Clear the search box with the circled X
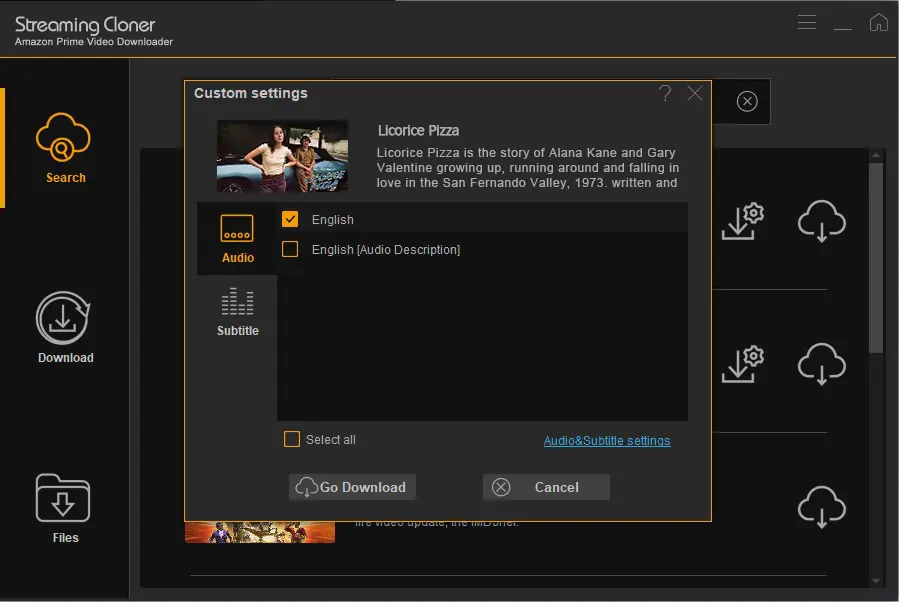The height and width of the screenshot is (602, 899). 746,101
